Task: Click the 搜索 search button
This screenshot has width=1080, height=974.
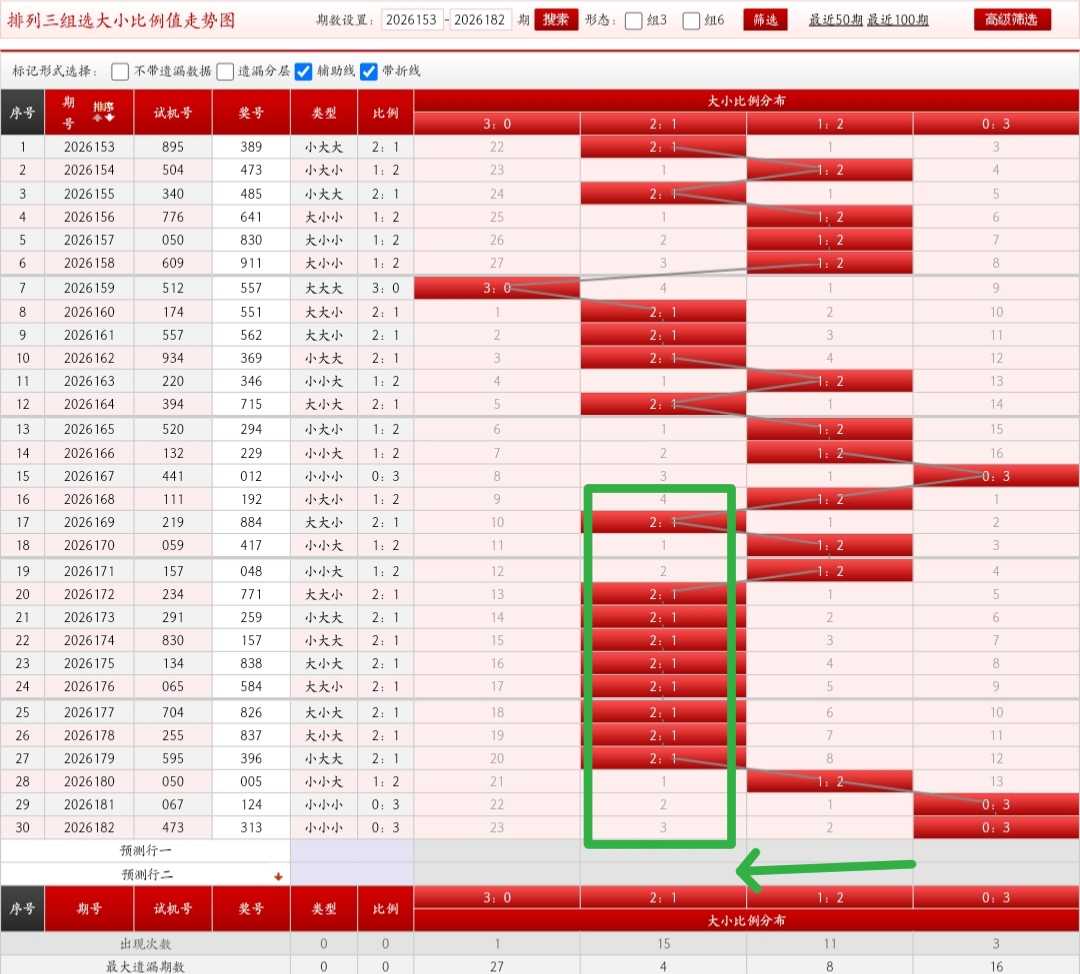Action: pyautogui.click(x=556, y=20)
